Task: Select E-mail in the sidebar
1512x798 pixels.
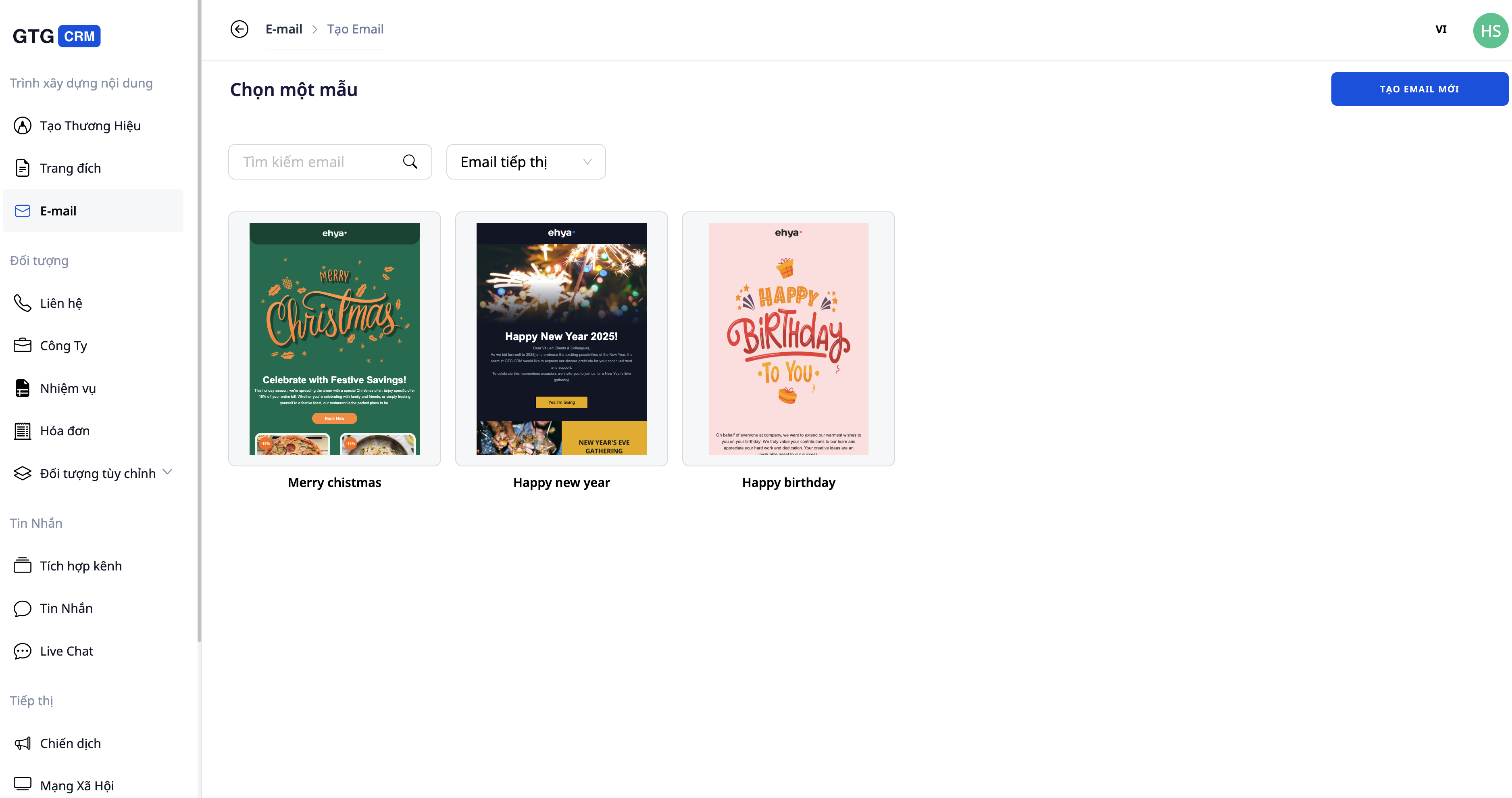Action: point(58,211)
